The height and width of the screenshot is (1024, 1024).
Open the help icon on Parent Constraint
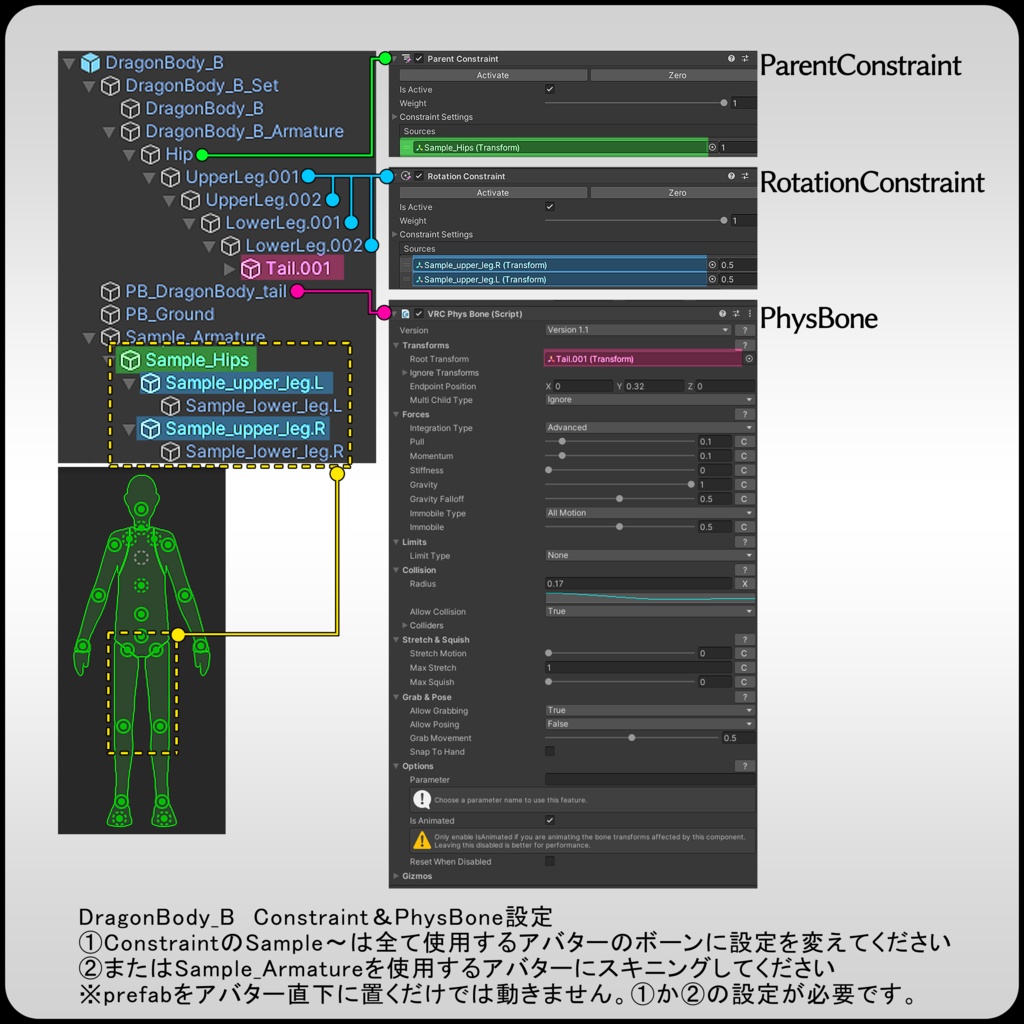click(731, 59)
